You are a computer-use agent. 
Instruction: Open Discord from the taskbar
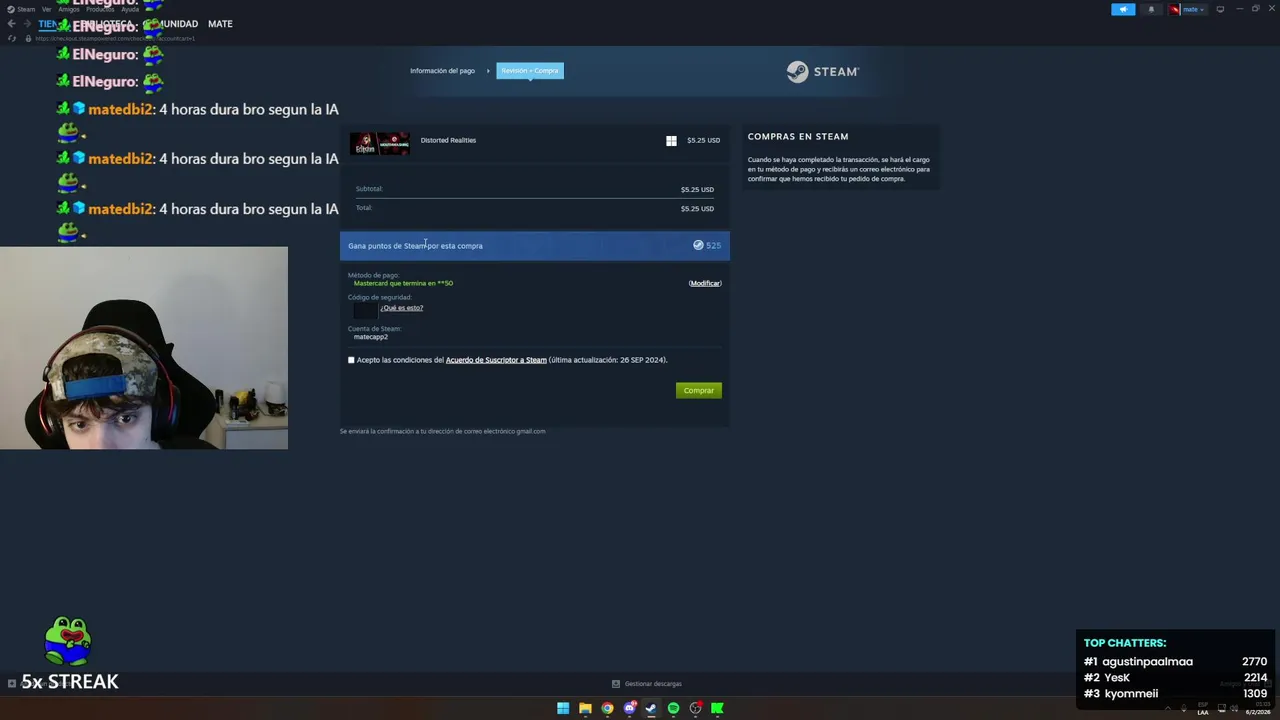629,708
